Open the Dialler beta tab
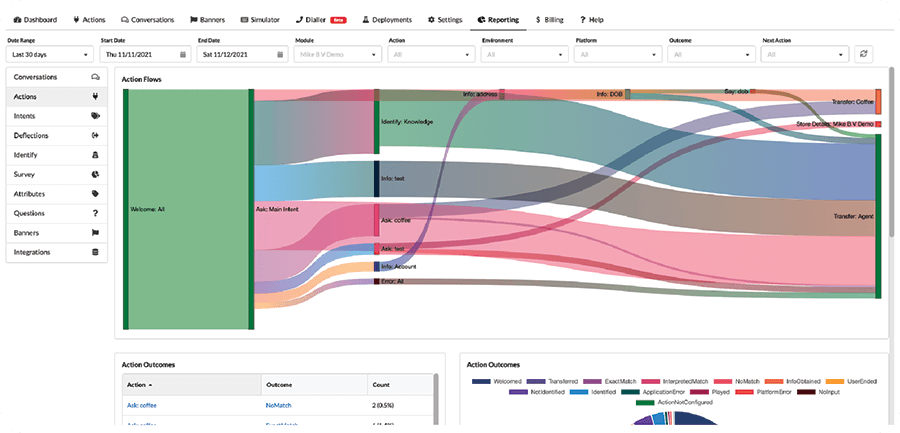Viewport: 900px width, 433px height. tap(321, 20)
